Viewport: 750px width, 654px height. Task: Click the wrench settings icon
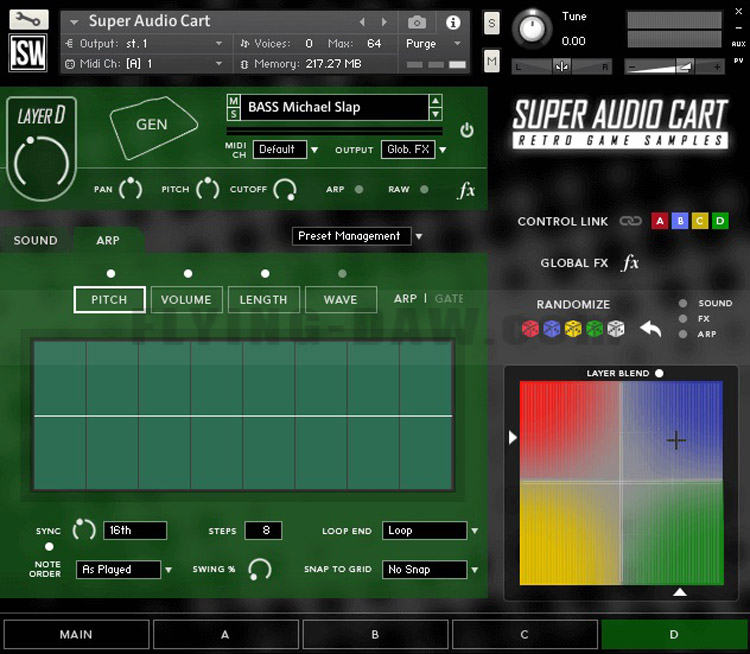point(29,19)
